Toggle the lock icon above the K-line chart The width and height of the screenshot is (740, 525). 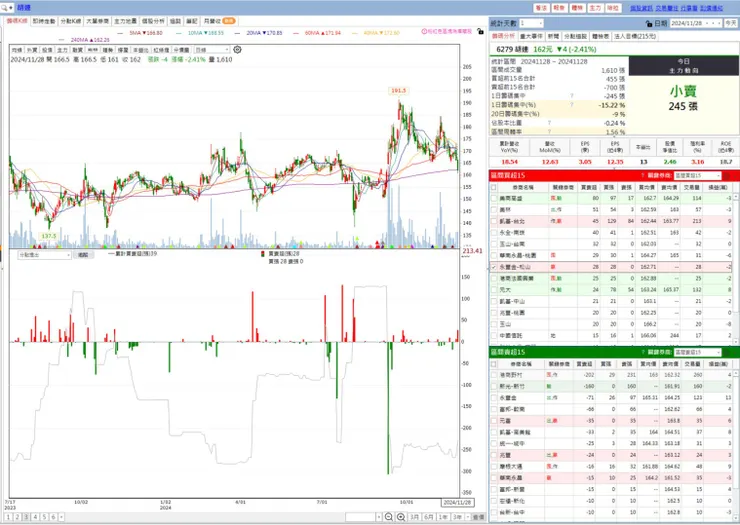480,32
